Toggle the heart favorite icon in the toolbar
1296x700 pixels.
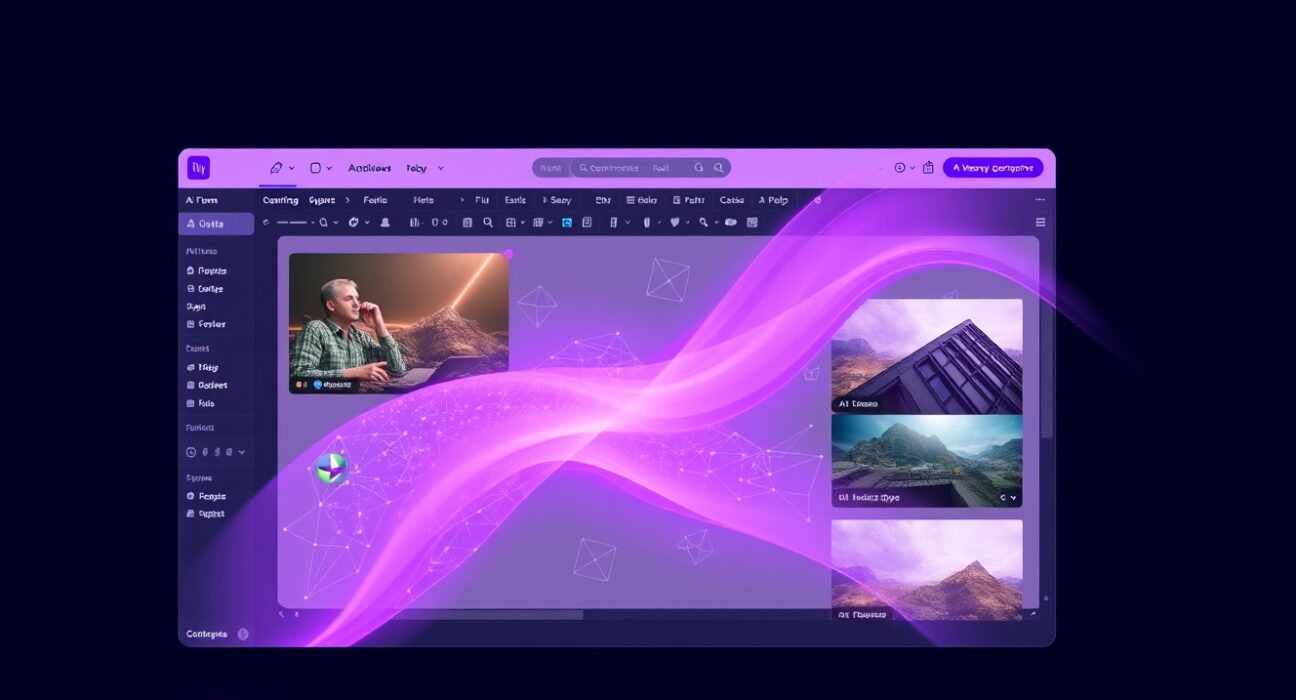point(675,222)
